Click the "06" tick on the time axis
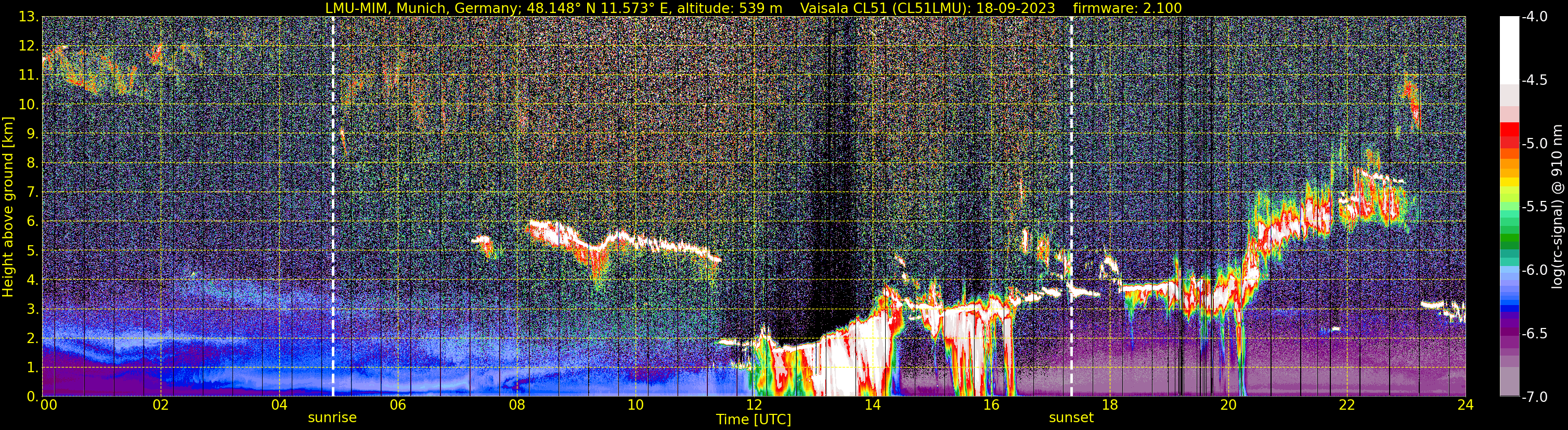Image resolution: width=1568 pixels, height=430 pixels. click(x=398, y=405)
